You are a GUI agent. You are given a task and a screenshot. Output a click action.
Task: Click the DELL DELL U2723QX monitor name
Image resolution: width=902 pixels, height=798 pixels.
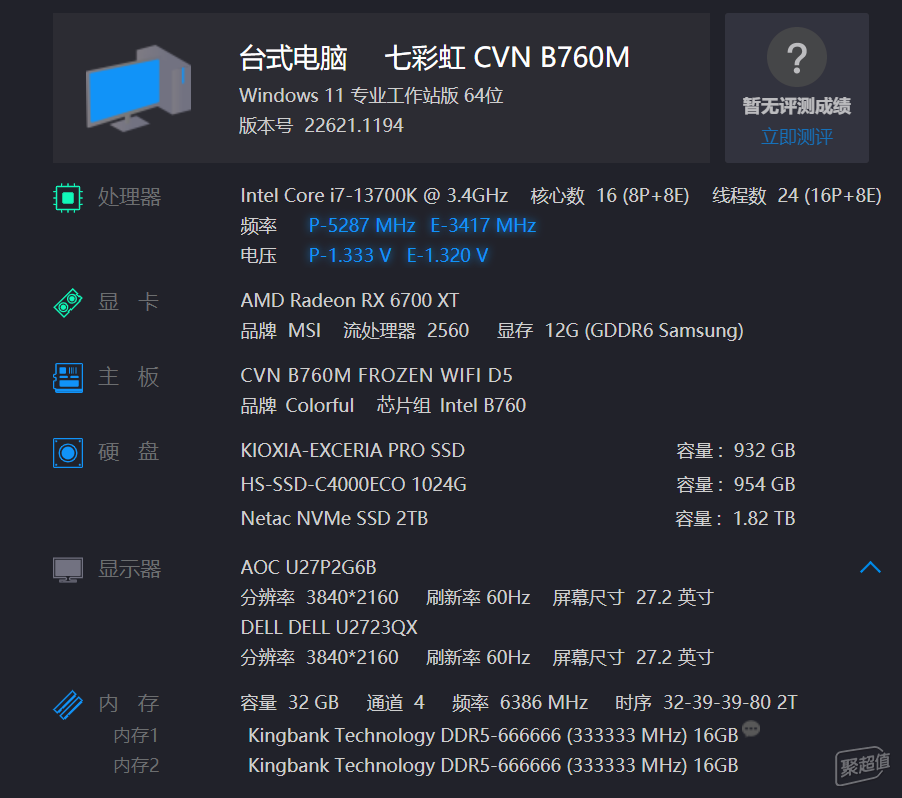click(329, 628)
